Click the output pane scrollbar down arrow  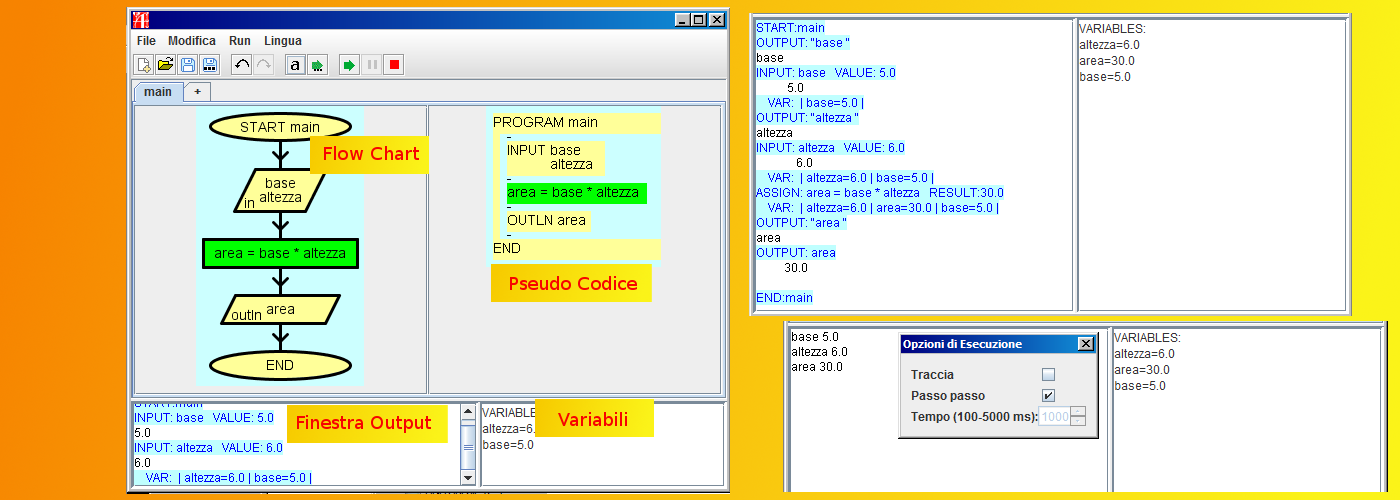[x=468, y=478]
